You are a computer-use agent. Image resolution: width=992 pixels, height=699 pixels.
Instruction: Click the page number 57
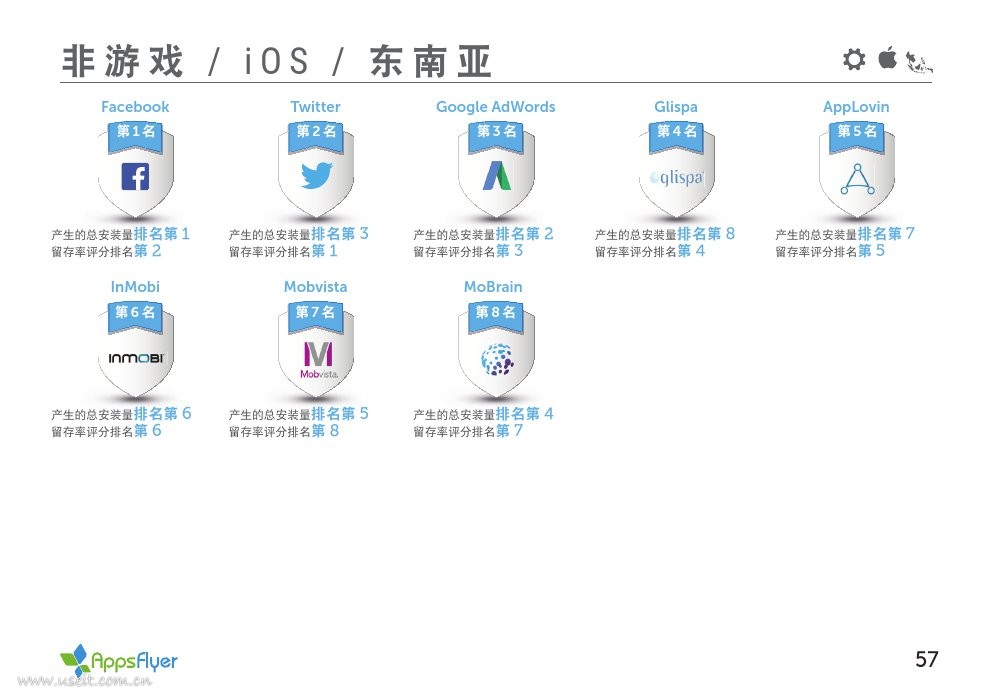tap(927, 659)
